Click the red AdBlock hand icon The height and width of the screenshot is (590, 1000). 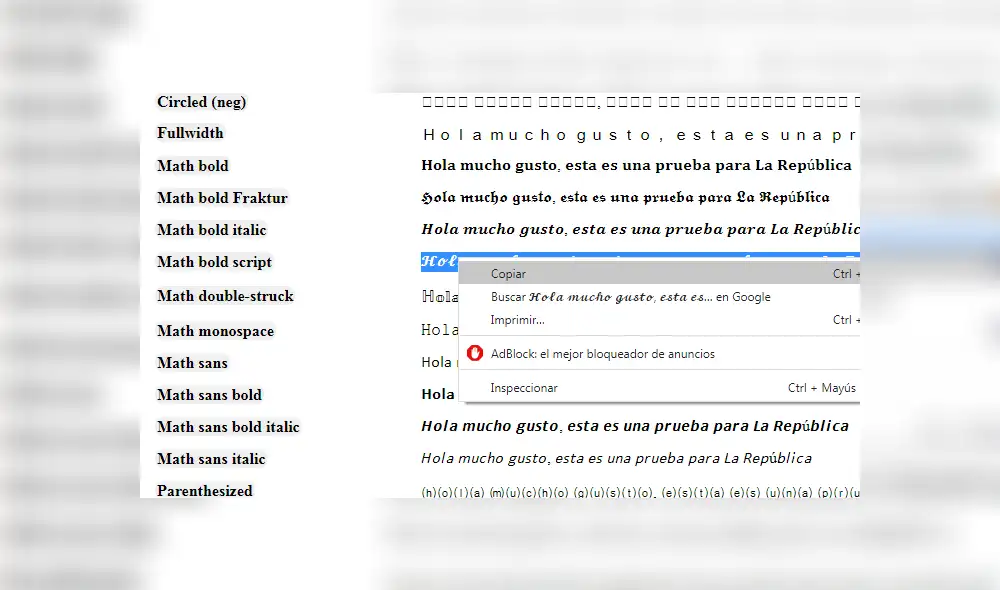[474, 353]
